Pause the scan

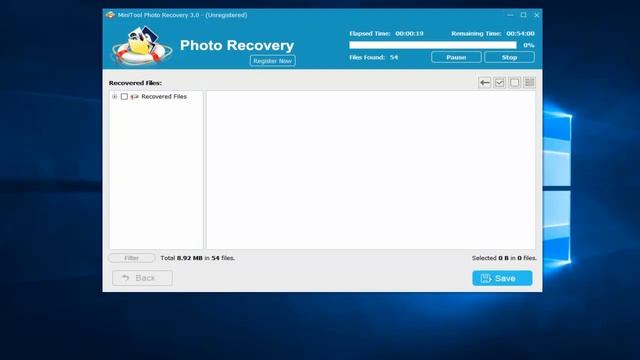456,58
